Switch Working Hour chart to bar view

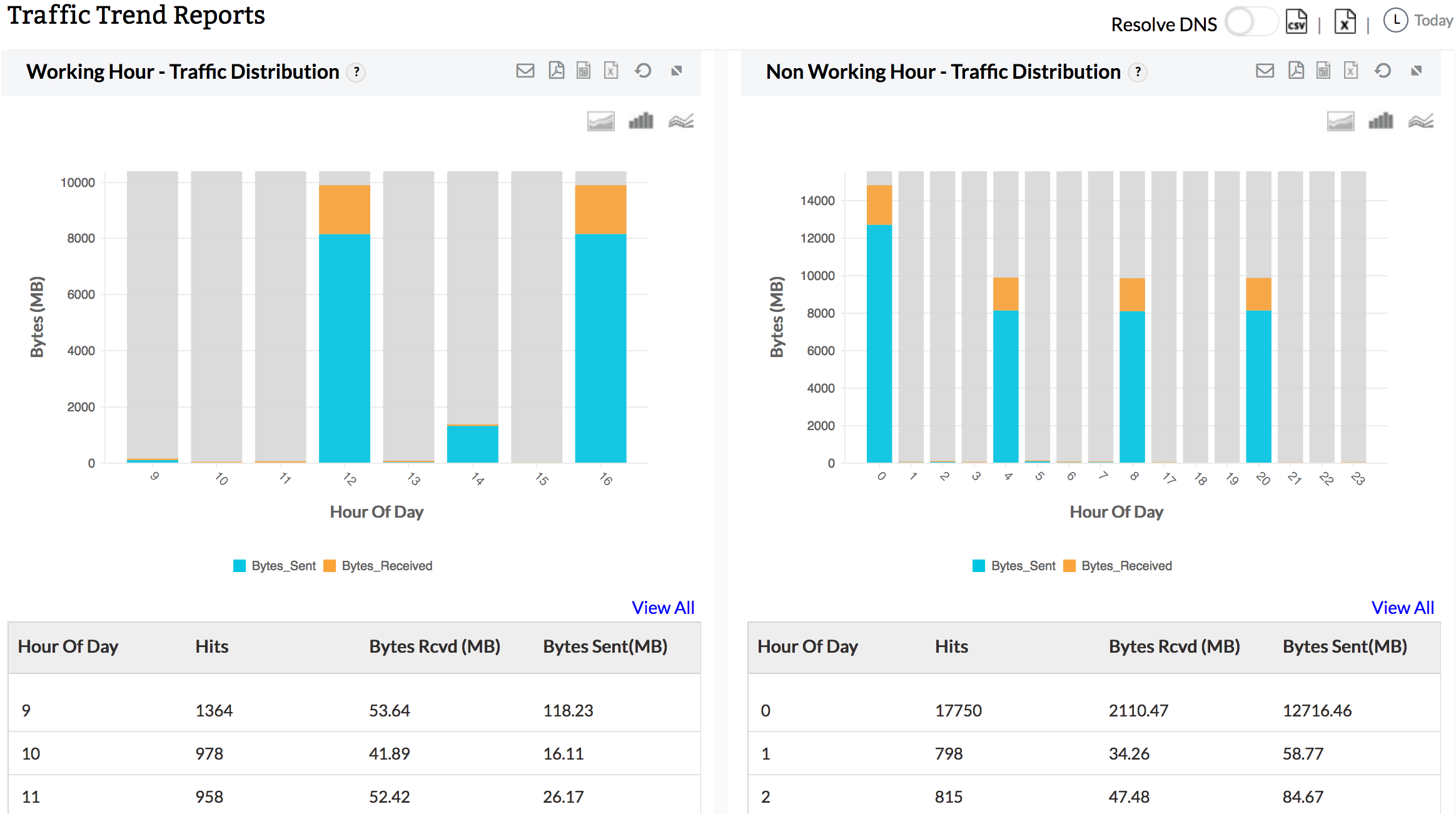click(640, 121)
